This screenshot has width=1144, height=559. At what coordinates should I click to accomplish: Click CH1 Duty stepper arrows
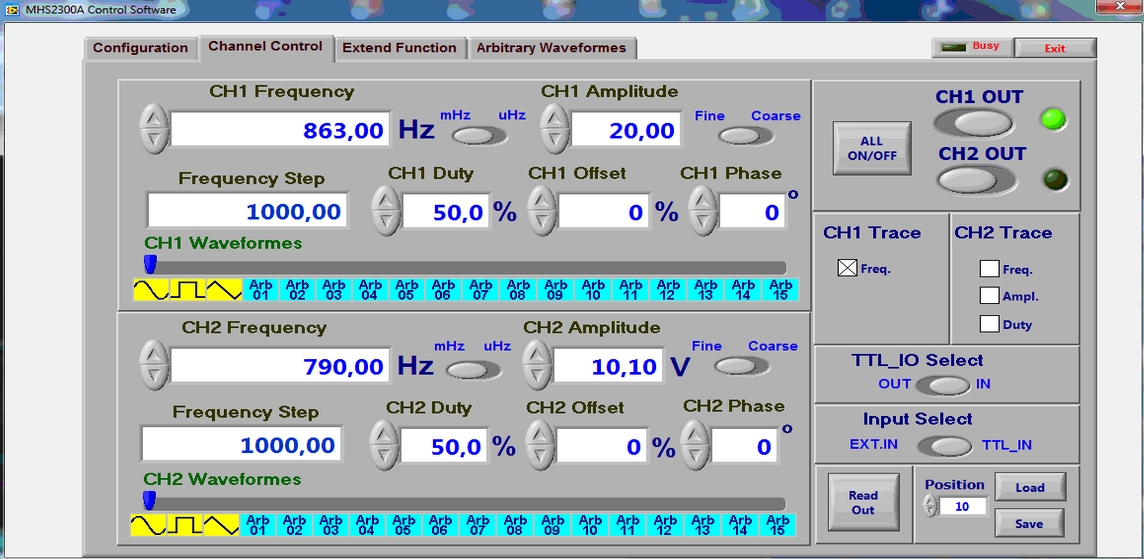tap(386, 210)
